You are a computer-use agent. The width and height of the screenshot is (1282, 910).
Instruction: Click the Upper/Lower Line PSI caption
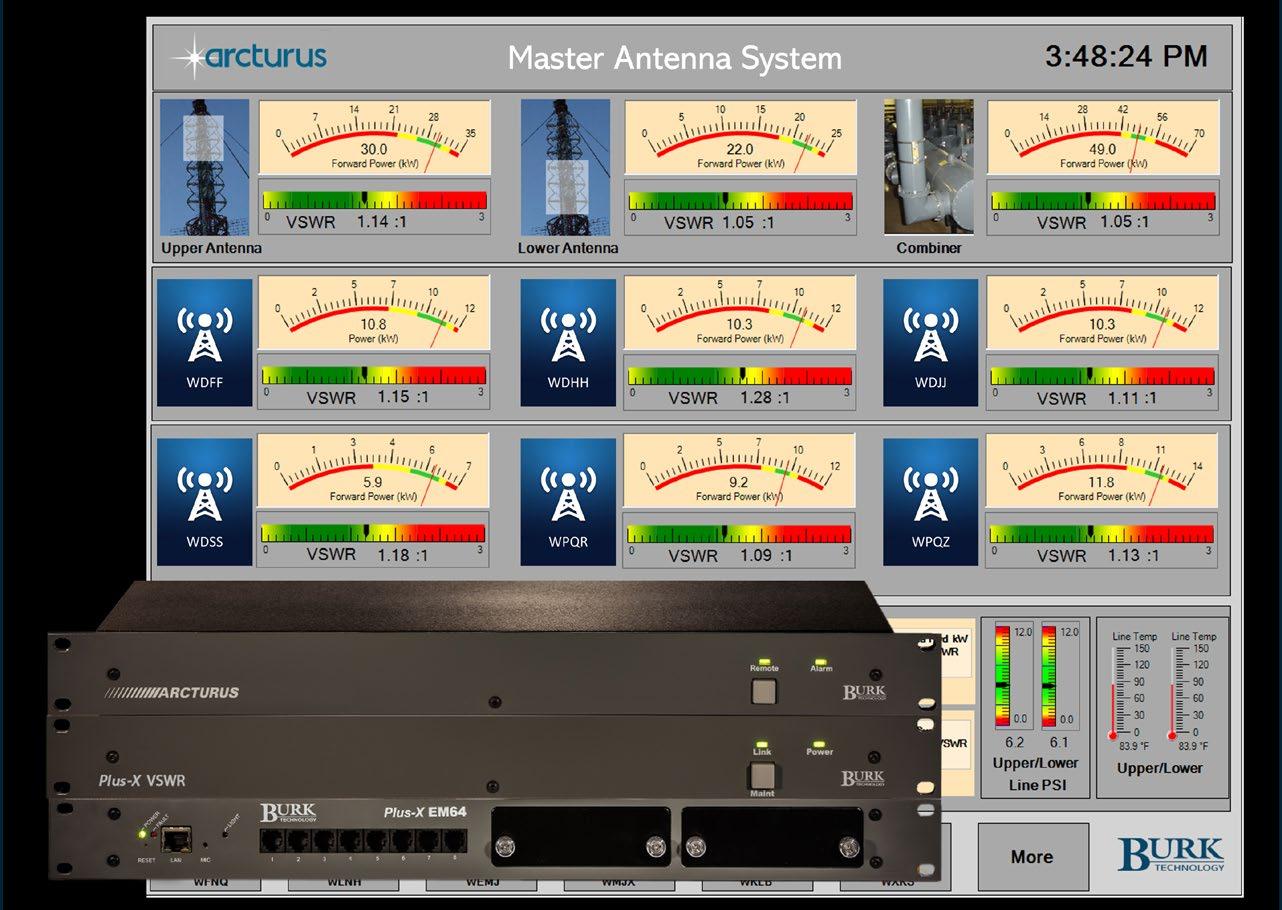[1035, 774]
